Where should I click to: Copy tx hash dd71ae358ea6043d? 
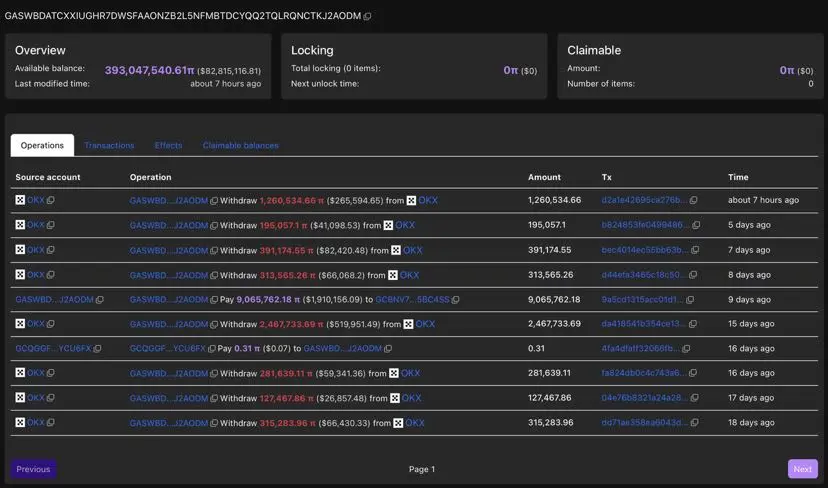(x=693, y=423)
